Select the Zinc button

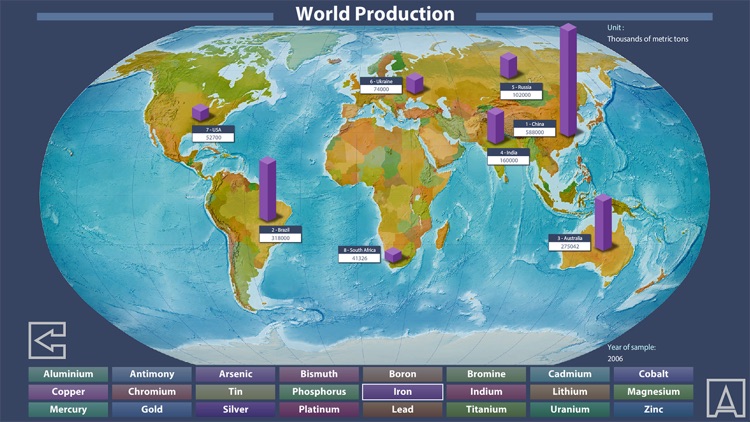pos(653,410)
